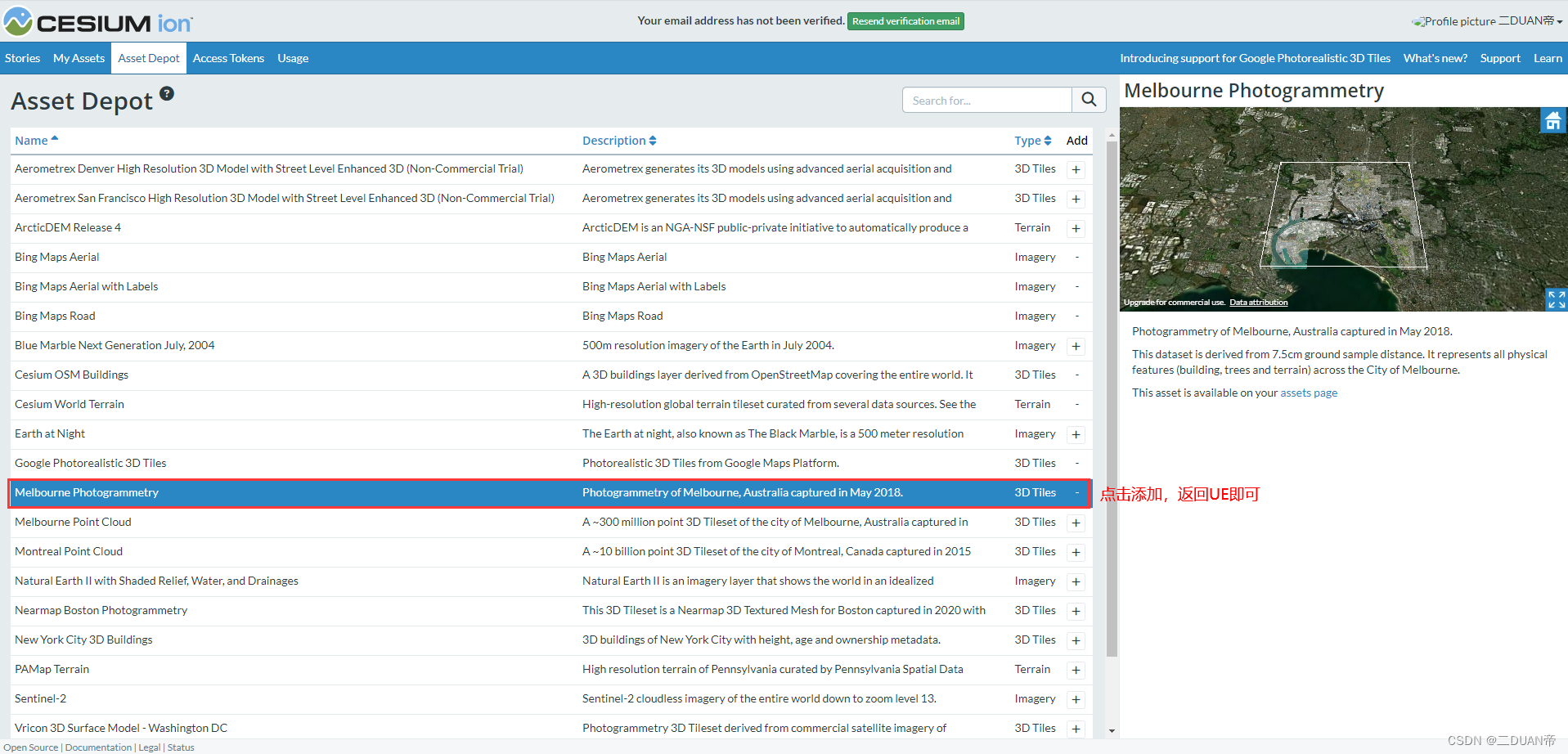Open the Support link

[x=1500, y=58]
